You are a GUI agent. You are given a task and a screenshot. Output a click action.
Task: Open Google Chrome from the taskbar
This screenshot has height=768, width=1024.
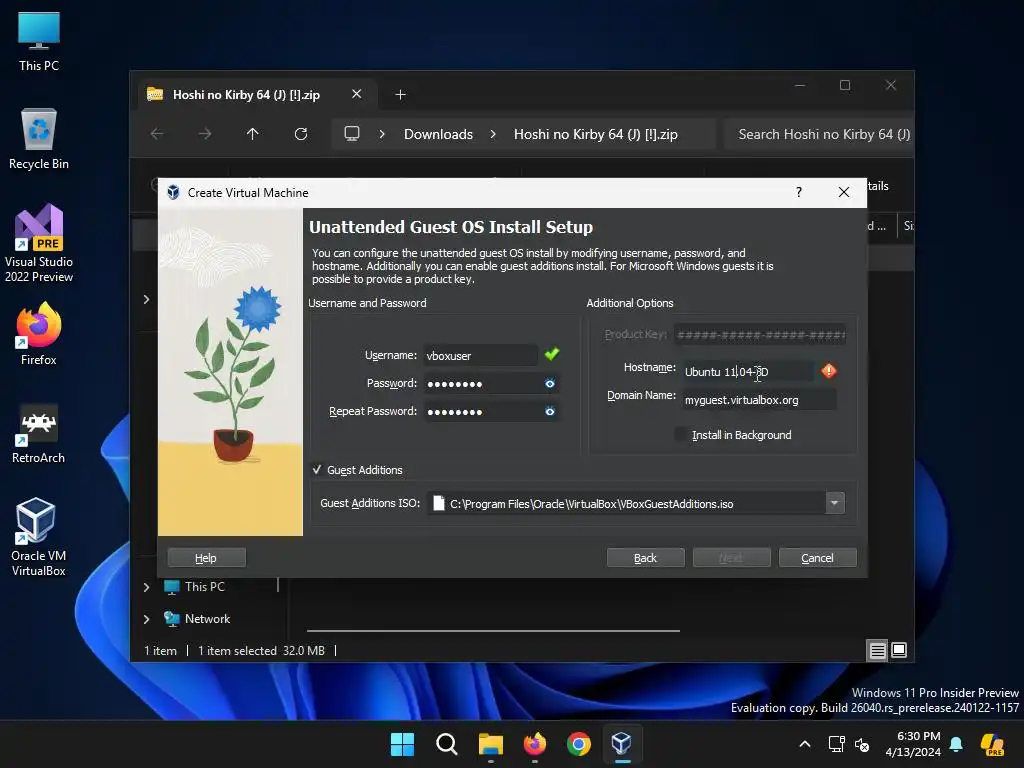579,744
